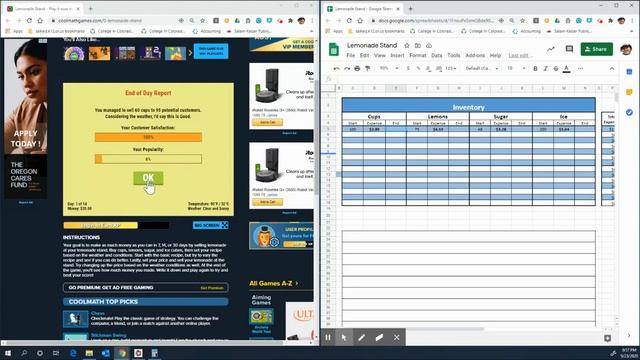Open the text color picker in Sheets toolbar
The image size is (640, 360).
coord(567,69)
